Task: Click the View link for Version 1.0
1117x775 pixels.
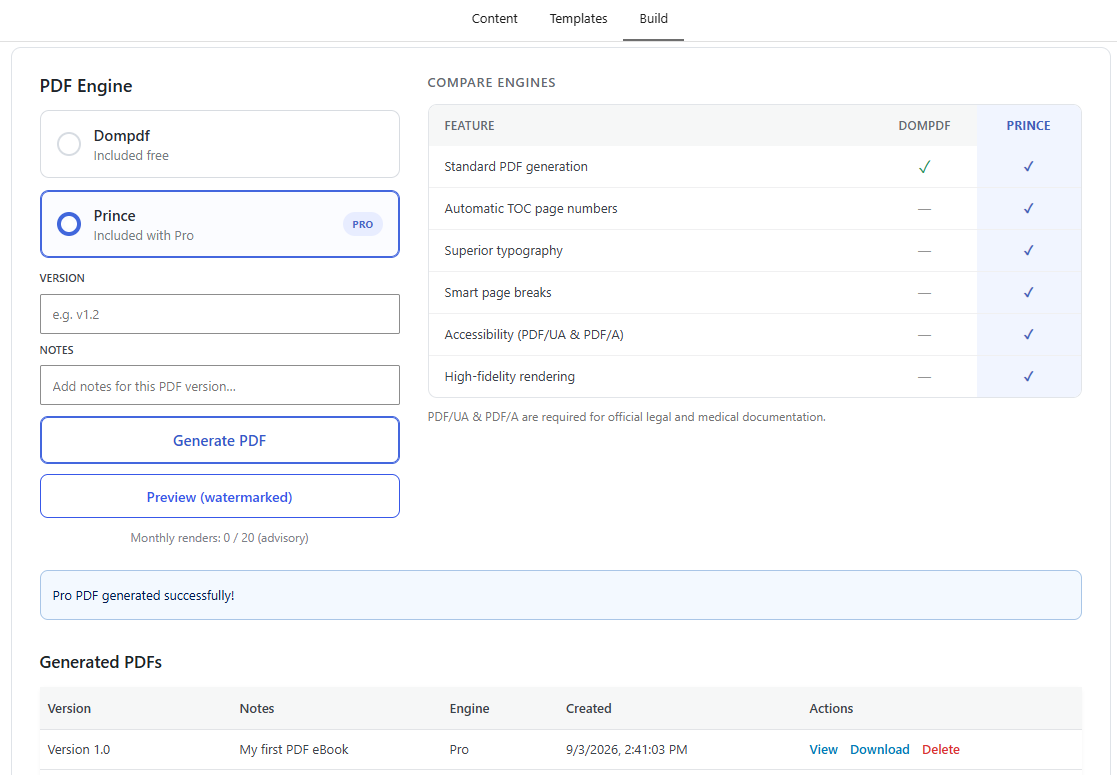Action: tap(824, 749)
